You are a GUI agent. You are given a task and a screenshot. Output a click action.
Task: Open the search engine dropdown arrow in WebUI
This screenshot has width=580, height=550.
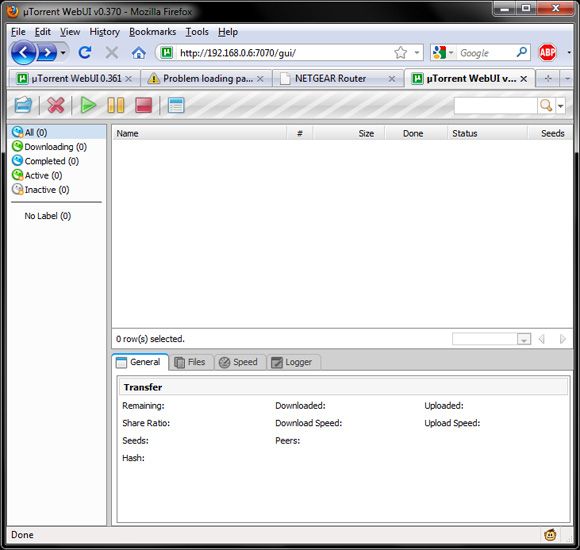[x=560, y=106]
